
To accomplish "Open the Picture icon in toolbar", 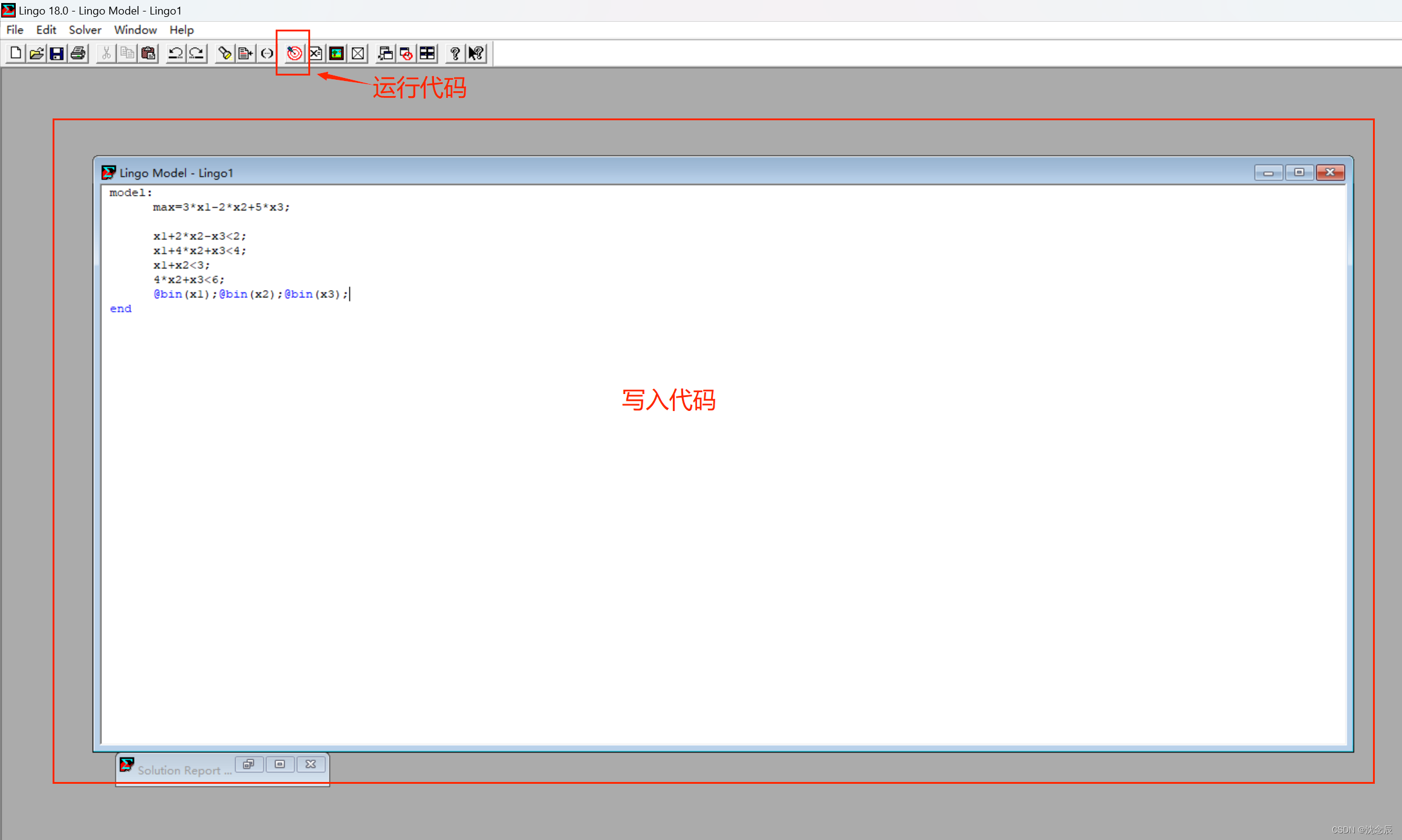I will click(x=337, y=53).
